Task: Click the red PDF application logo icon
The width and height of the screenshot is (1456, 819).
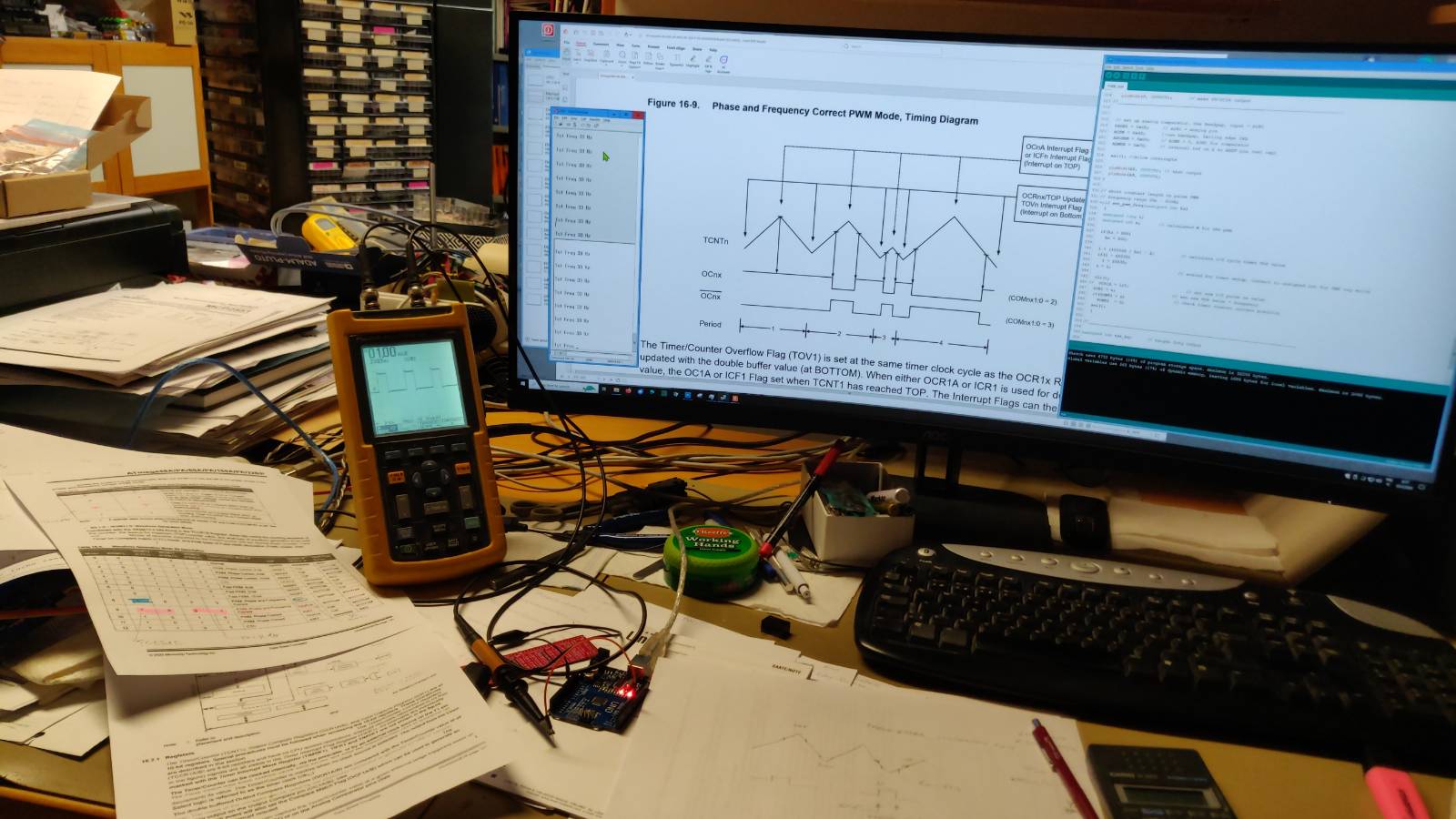Action: (x=548, y=30)
